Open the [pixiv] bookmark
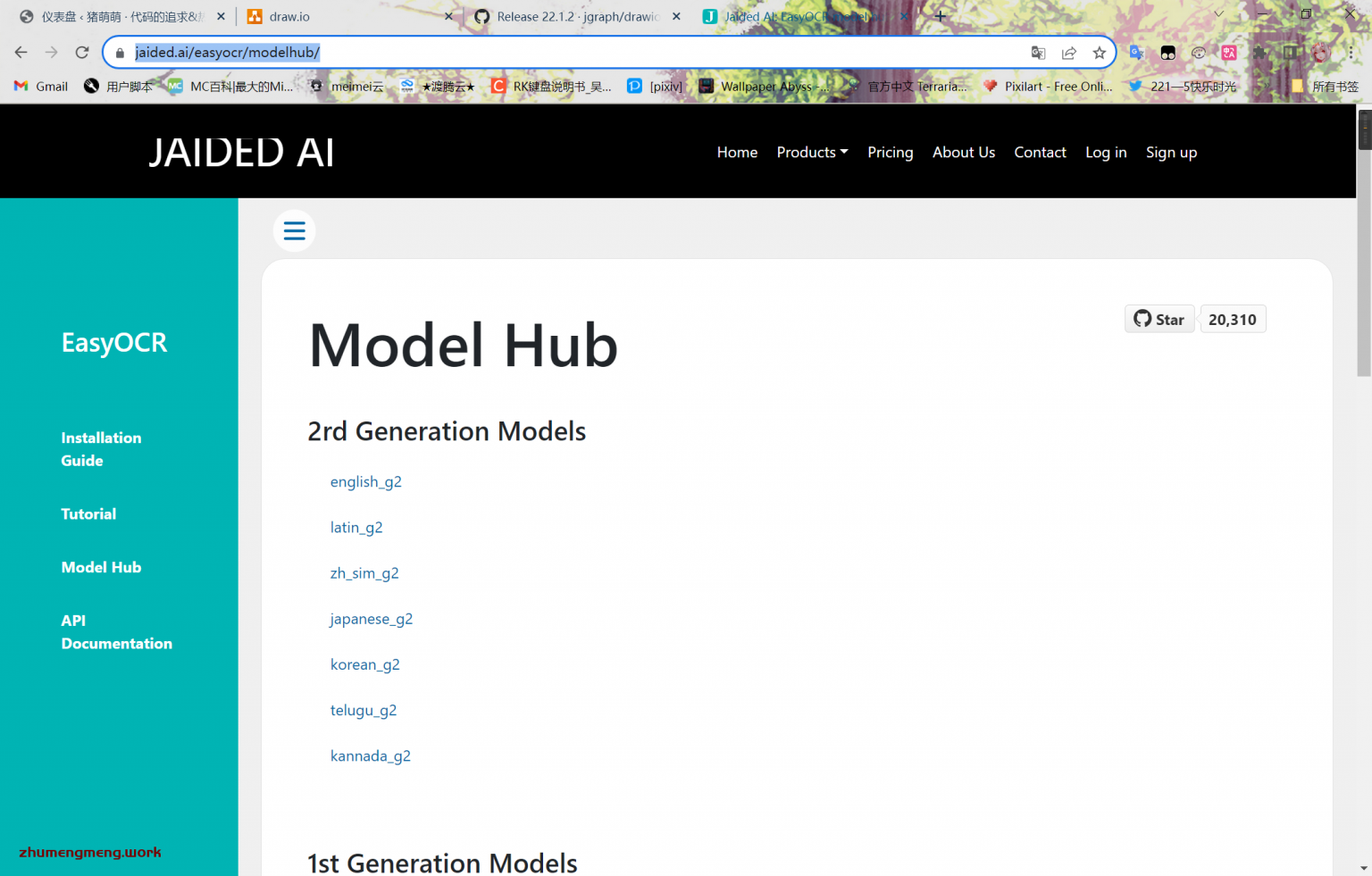The image size is (1372, 876). [x=655, y=87]
